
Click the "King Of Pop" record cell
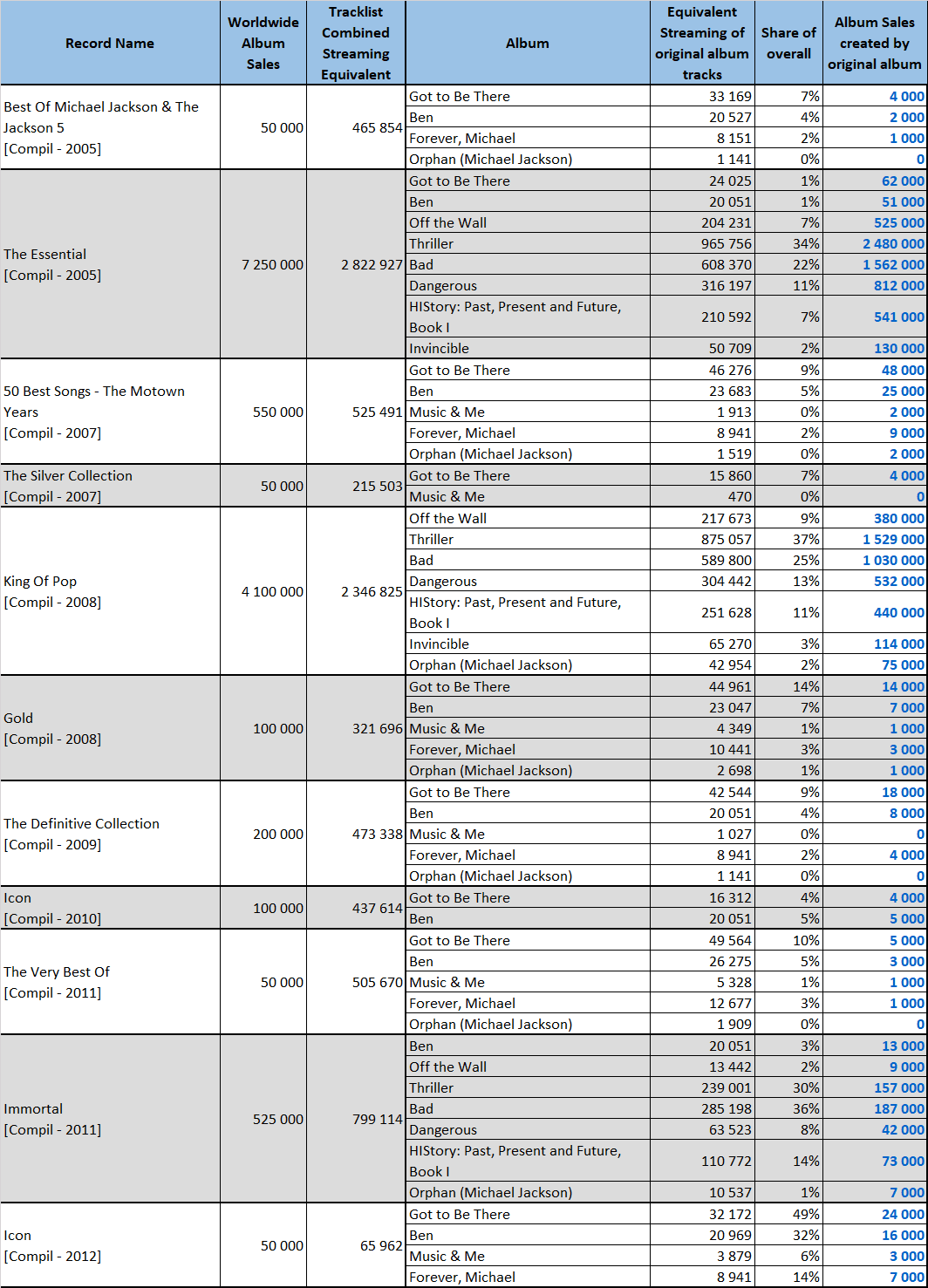[110, 591]
